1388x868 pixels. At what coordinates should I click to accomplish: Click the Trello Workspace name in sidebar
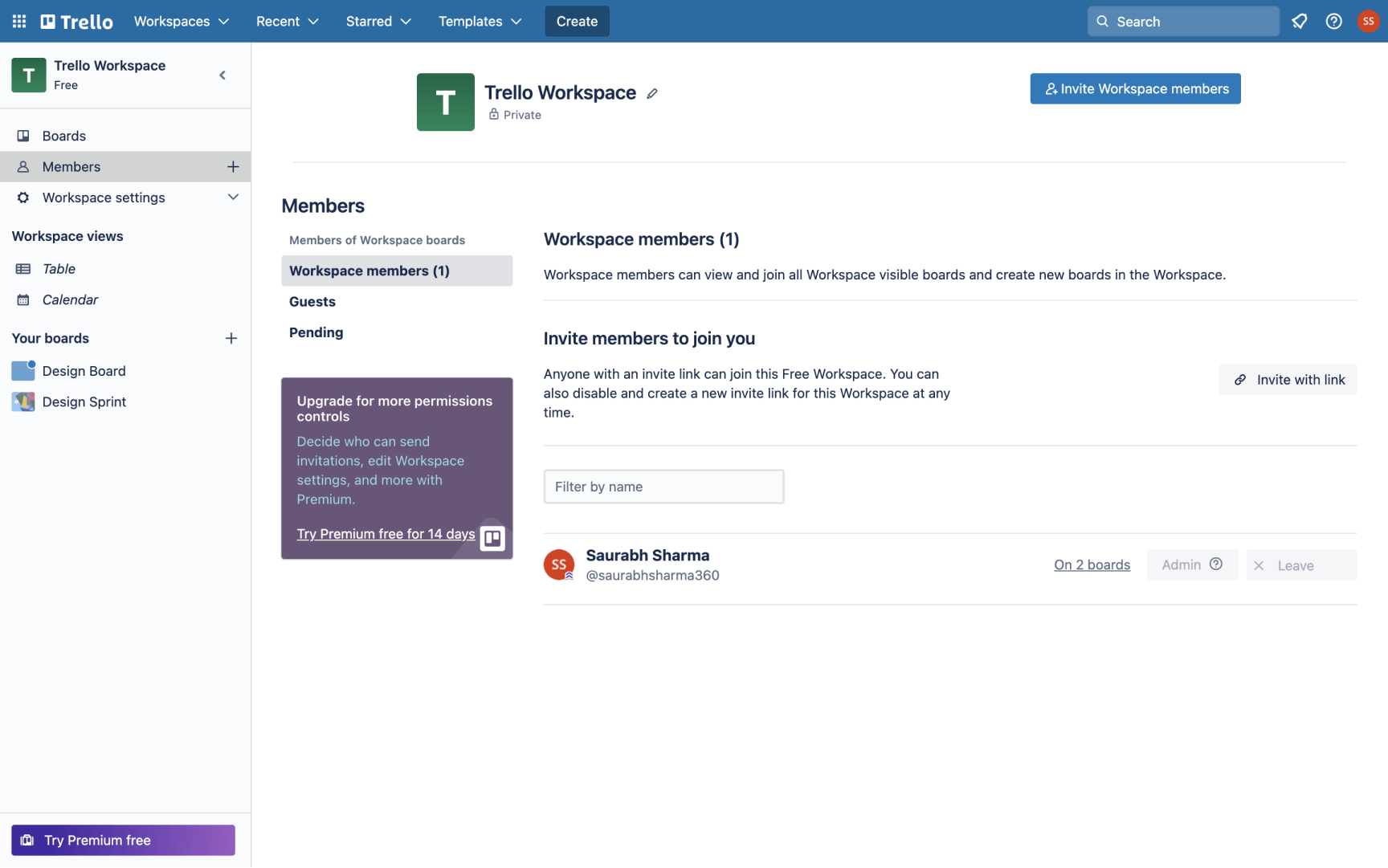(110, 66)
